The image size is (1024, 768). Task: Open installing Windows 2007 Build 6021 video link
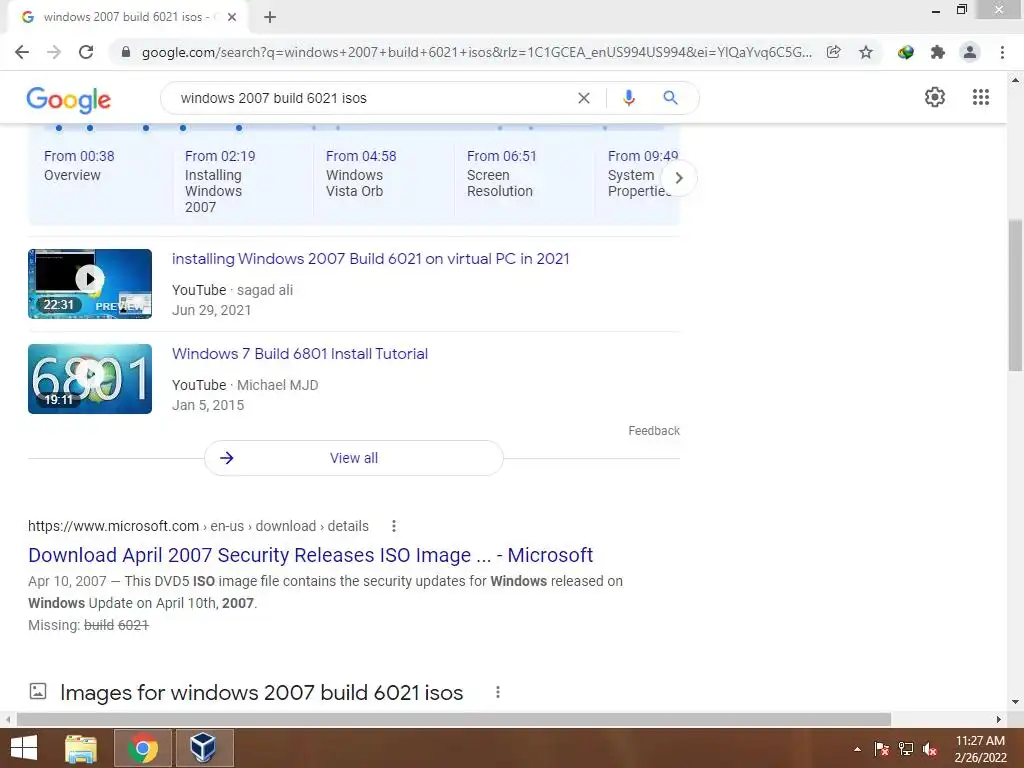[x=370, y=259]
